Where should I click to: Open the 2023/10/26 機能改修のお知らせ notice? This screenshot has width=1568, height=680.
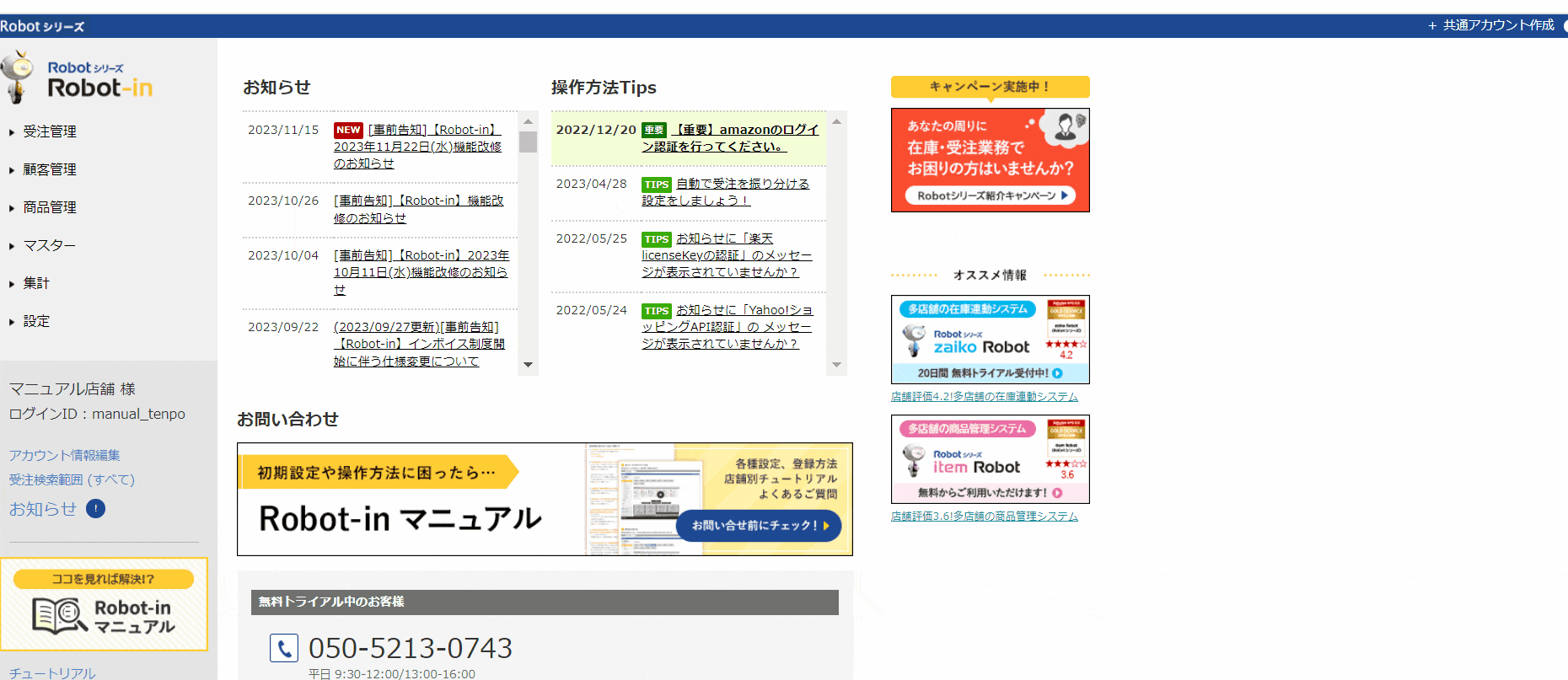[419, 209]
